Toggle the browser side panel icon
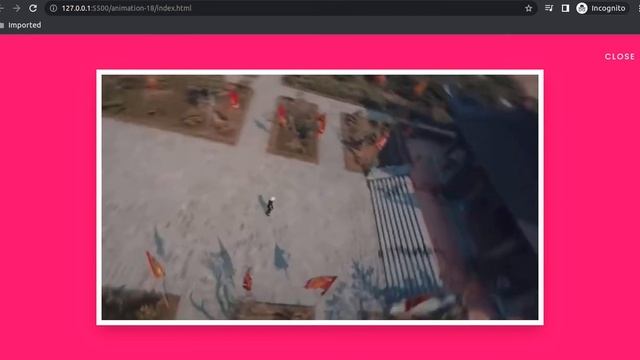 565,8
